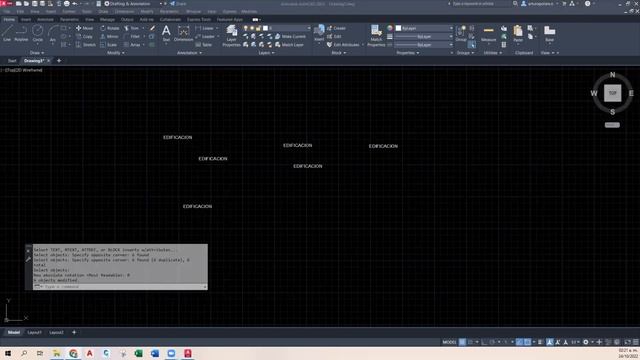Open the Layout1 tab

[35, 333]
